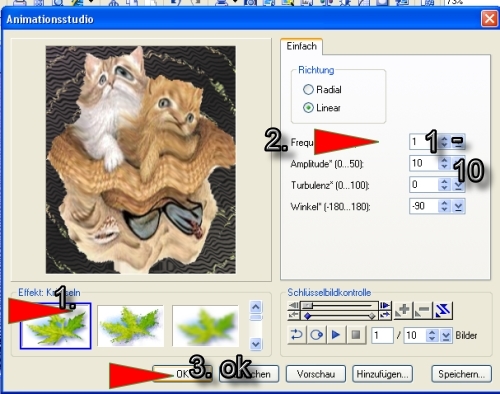Screen dimensions: 500x394
Task: Click the frame position slider handle
Action: pos(307,305)
